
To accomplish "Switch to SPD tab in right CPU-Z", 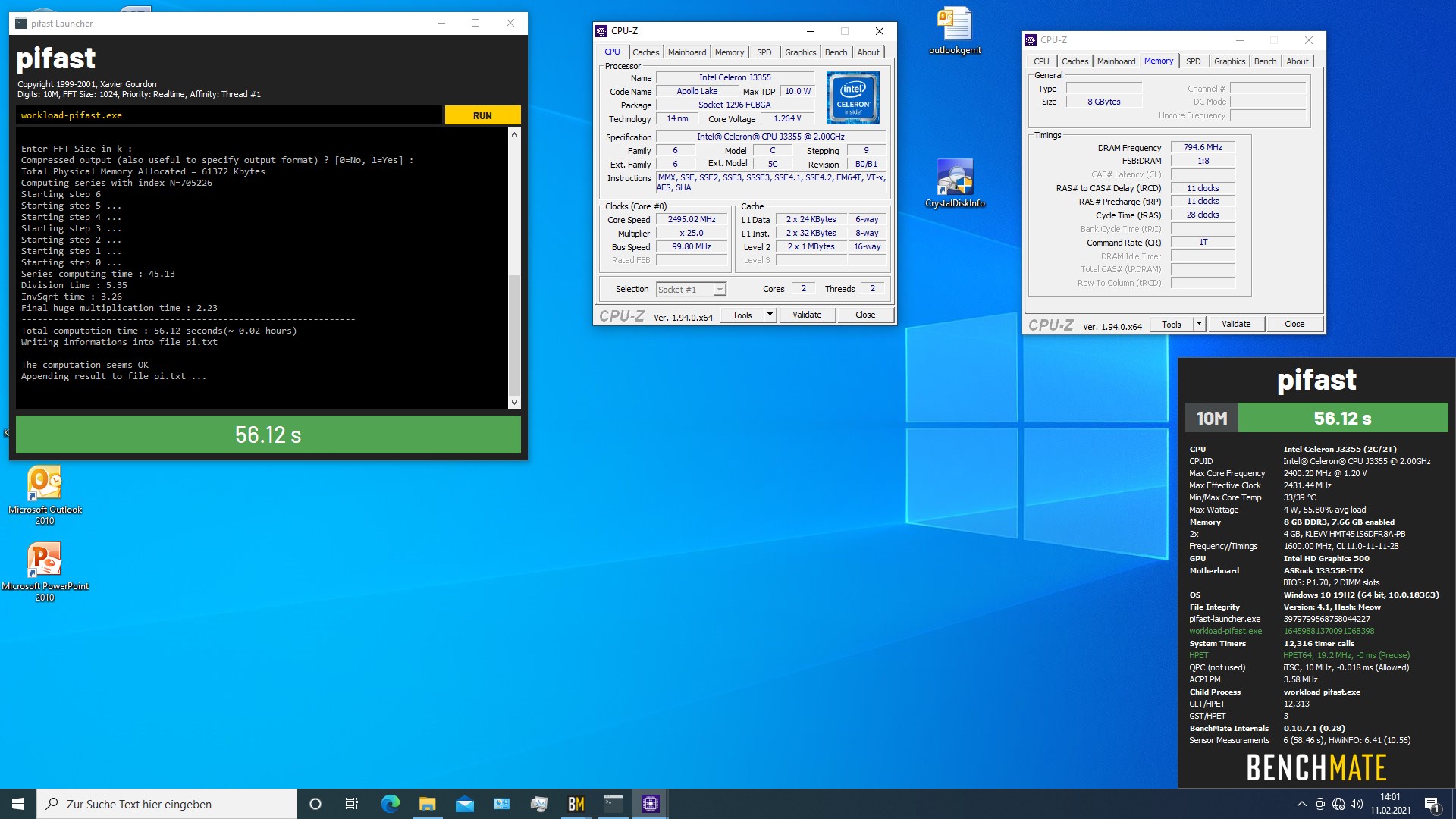I will click(1194, 61).
